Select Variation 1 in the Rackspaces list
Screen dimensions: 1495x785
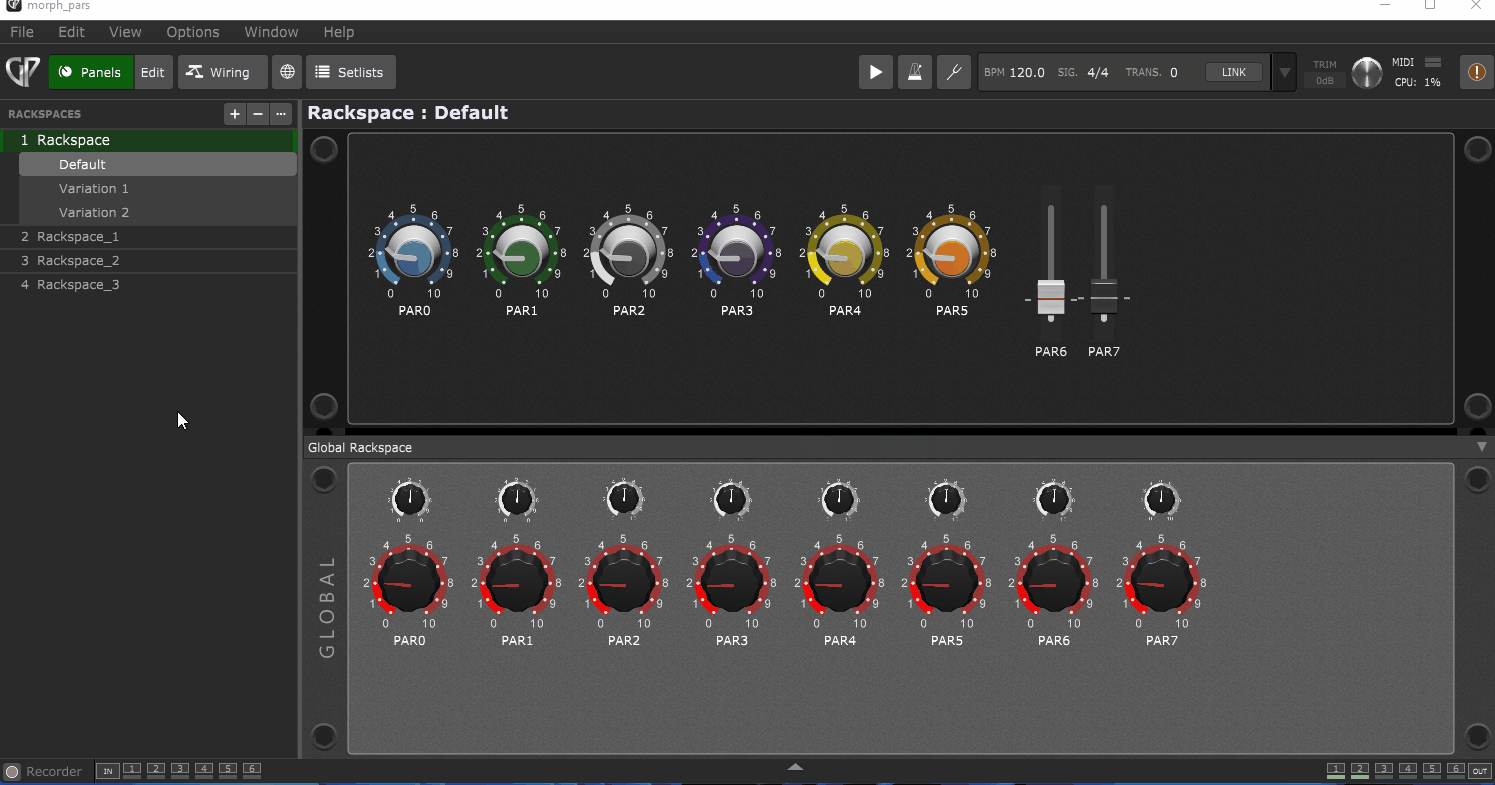coord(94,188)
